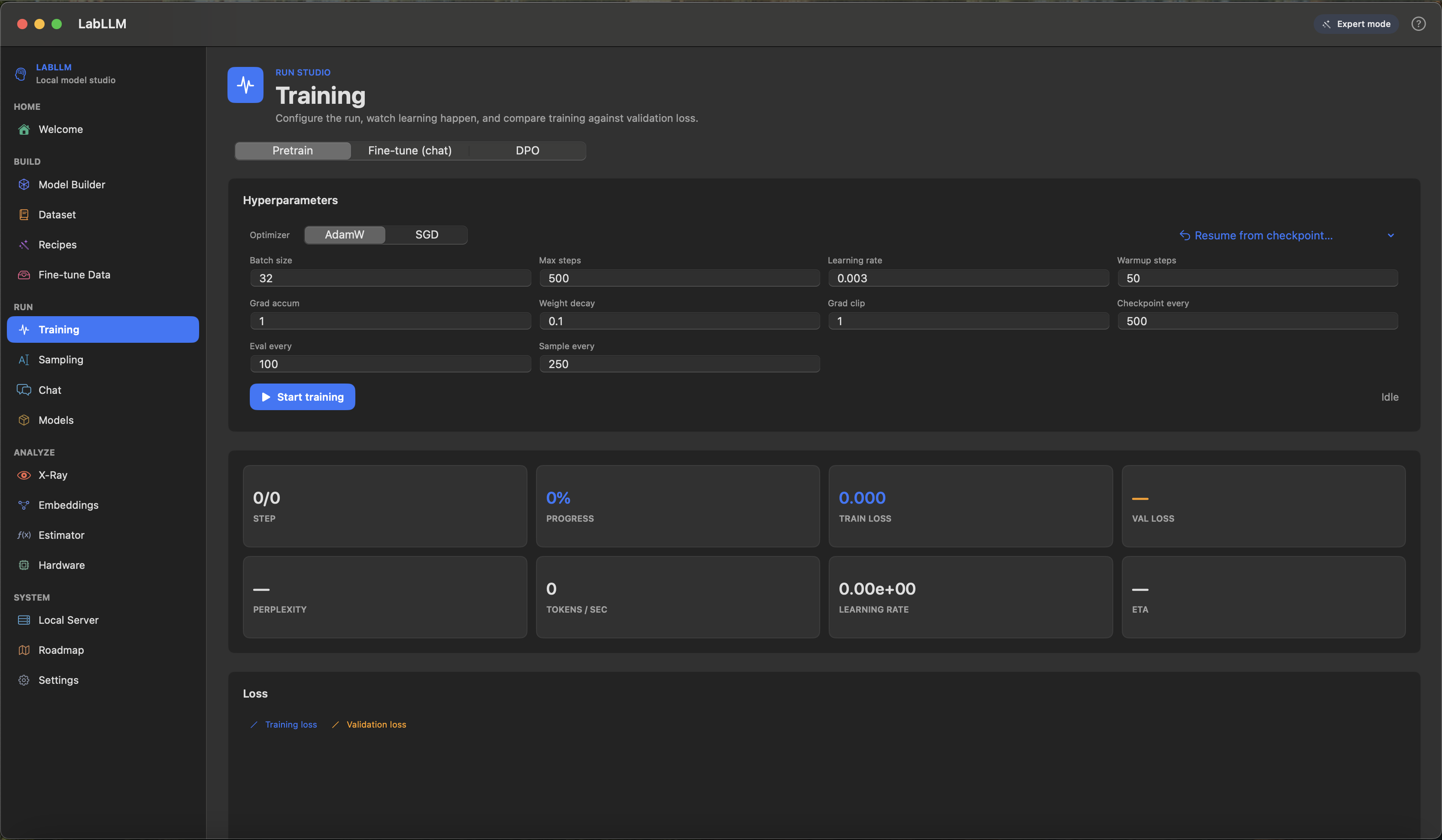Click the TOKENS / SEC stat card
The width and height of the screenshot is (1442, 840).
pos(678,597)
